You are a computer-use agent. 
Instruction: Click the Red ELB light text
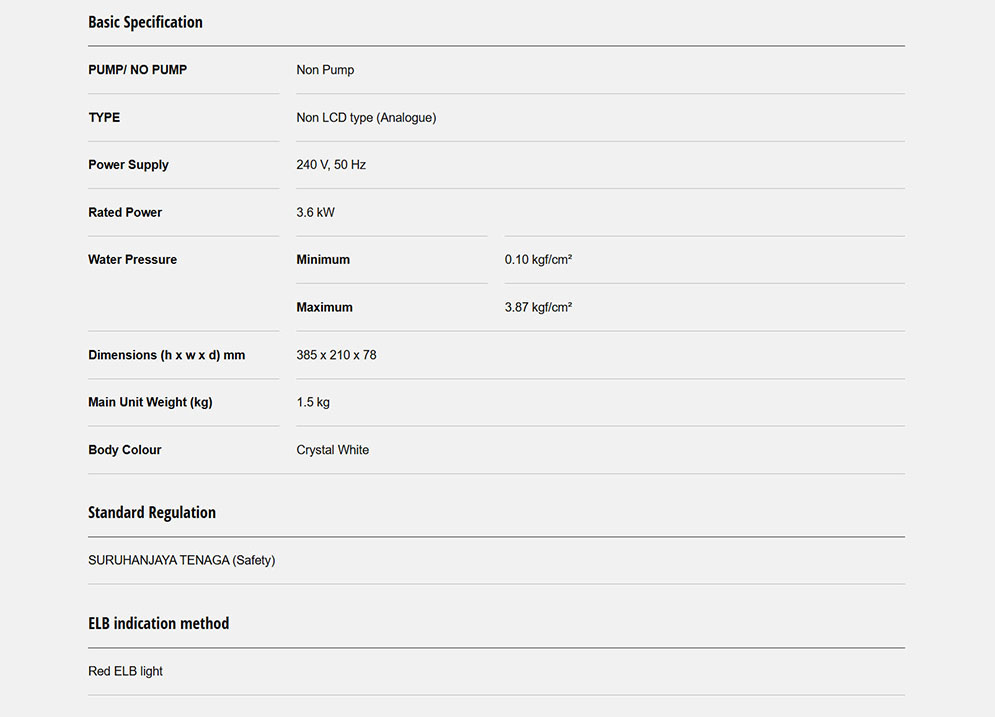125,671
